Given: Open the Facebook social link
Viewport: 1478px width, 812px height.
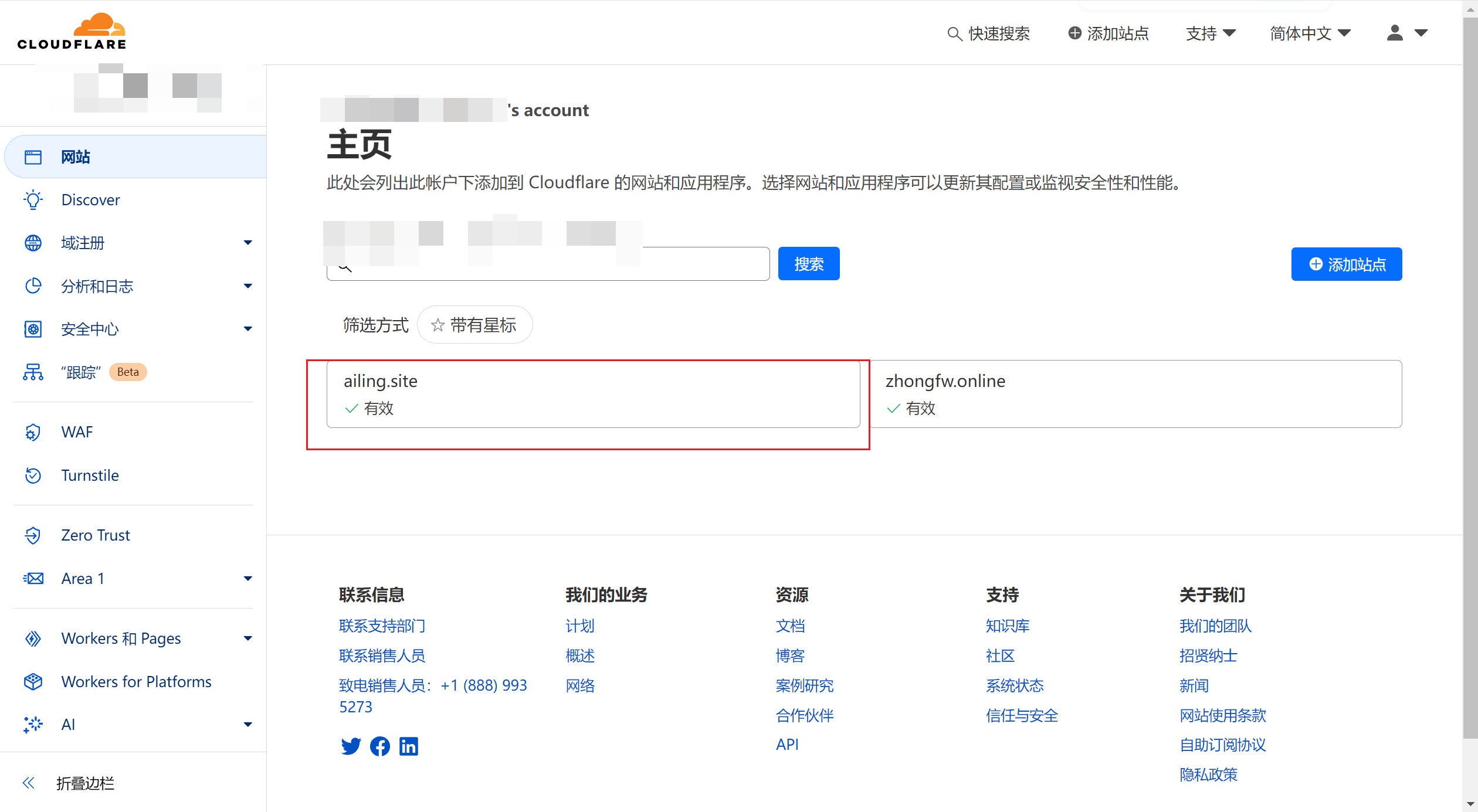Looking at the screenshot, I should (379, 746).
